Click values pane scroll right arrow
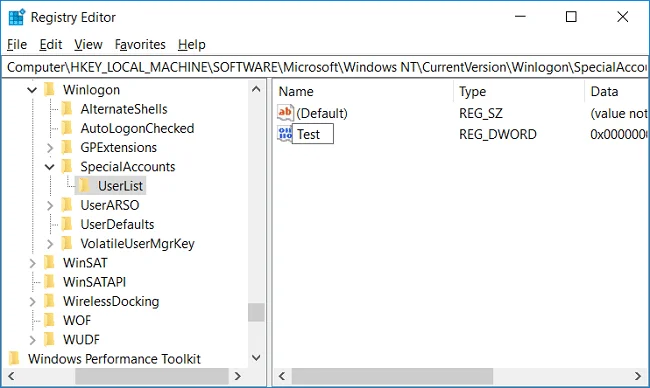 click(638, 376)
